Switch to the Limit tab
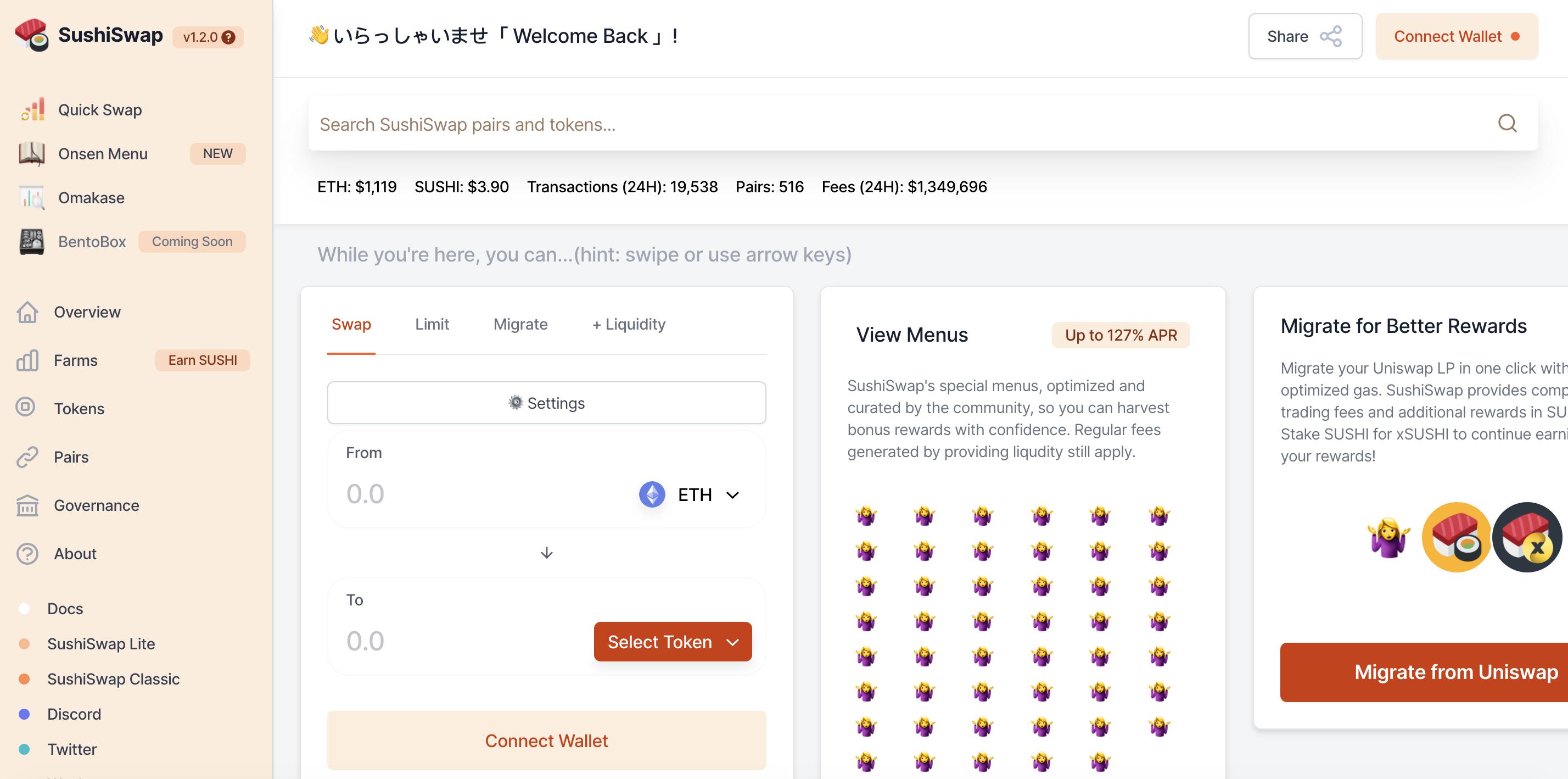 [432, 324]
